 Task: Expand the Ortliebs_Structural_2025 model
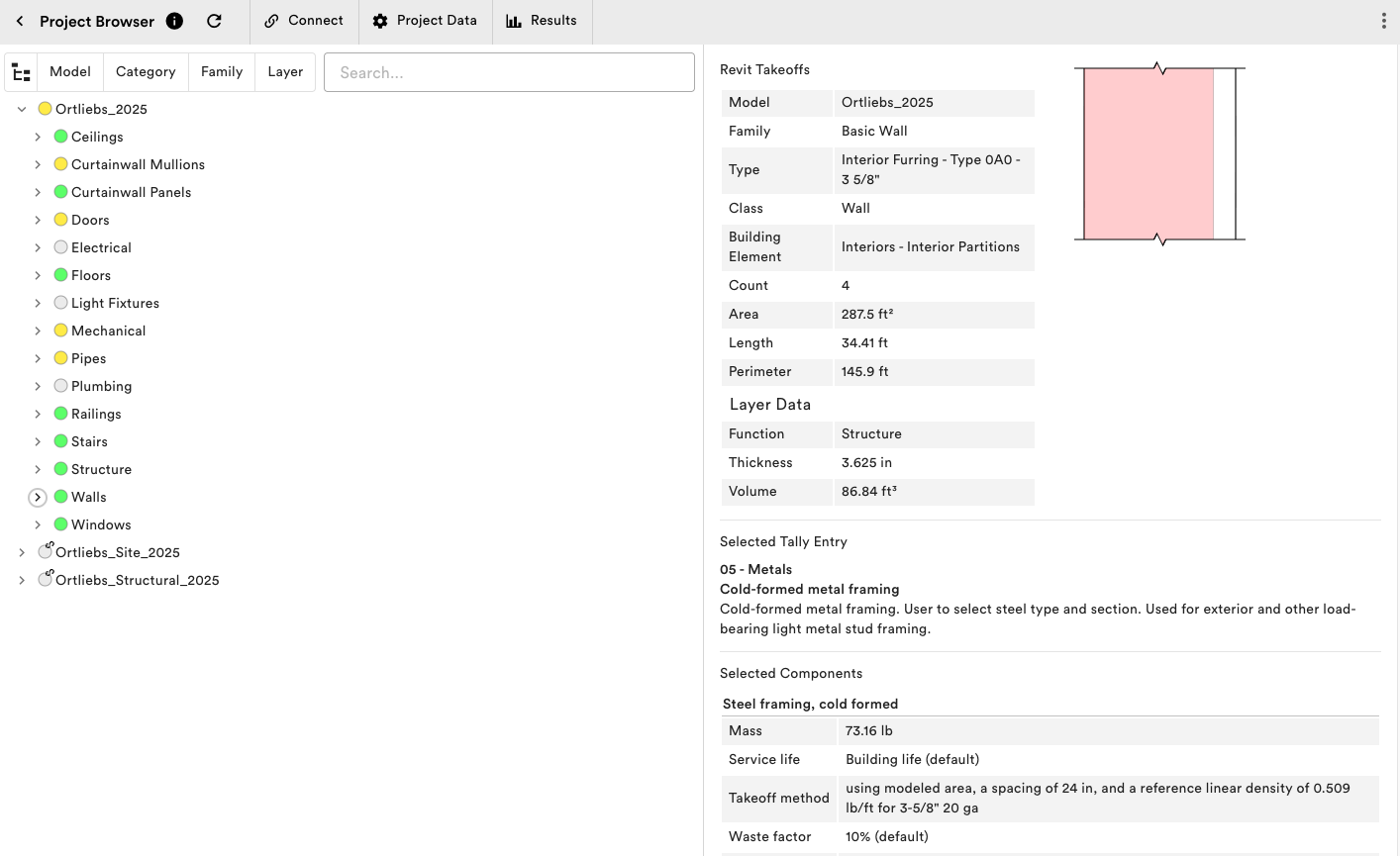[x=22, y=580]
